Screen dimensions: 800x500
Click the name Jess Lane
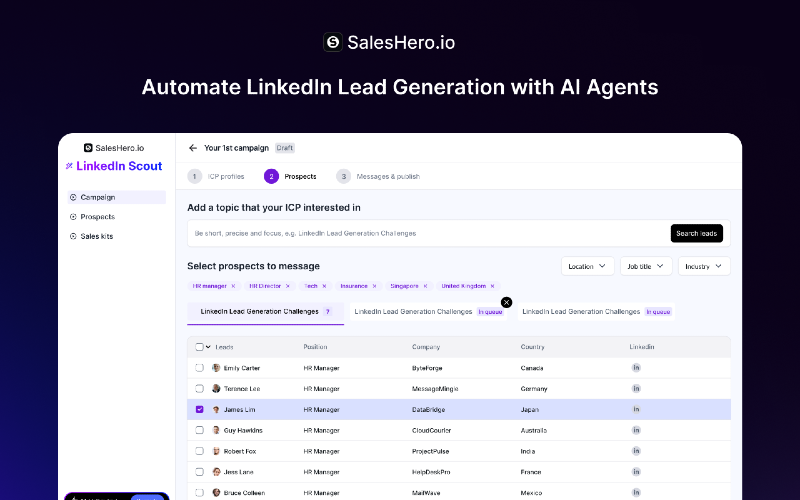(x=238, y=472)
